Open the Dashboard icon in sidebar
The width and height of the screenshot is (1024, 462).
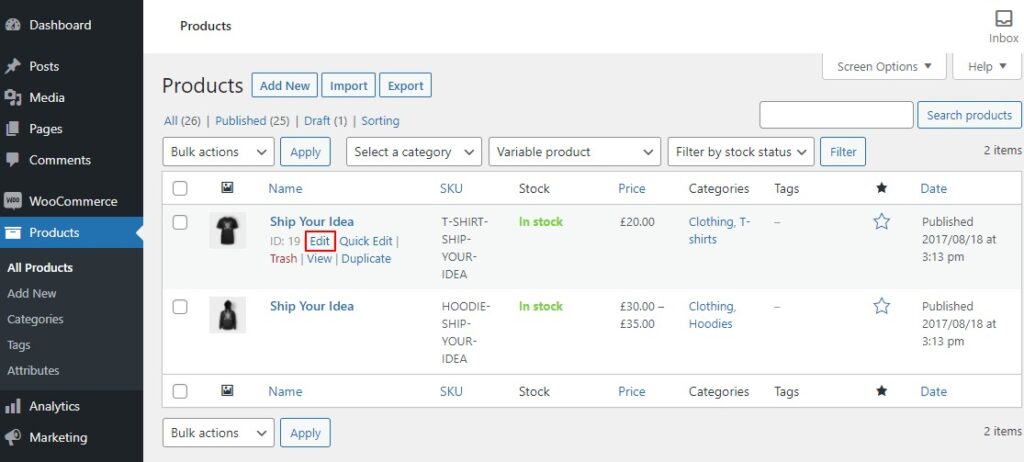12,25
